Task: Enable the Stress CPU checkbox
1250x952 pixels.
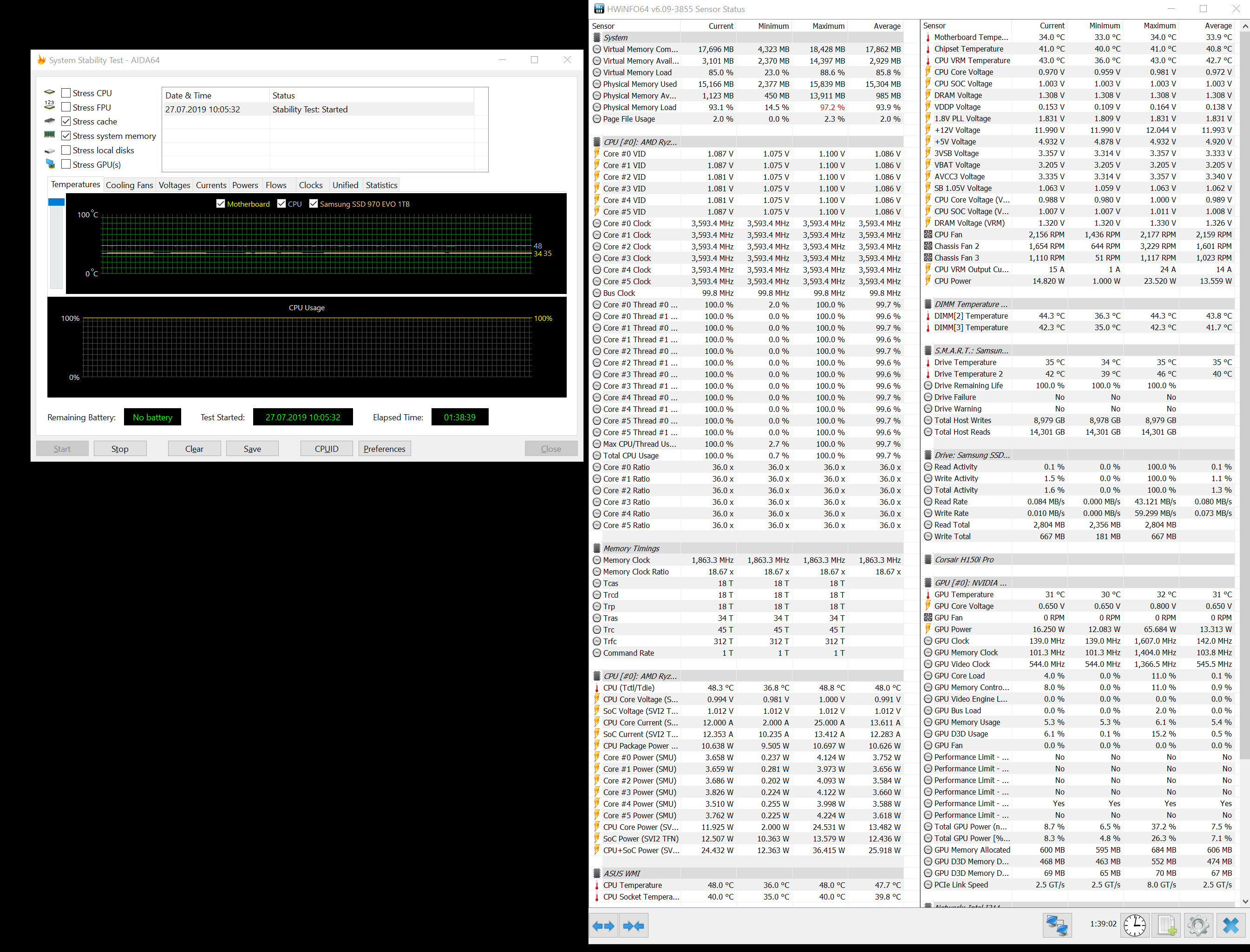Action: pos(66,93)
